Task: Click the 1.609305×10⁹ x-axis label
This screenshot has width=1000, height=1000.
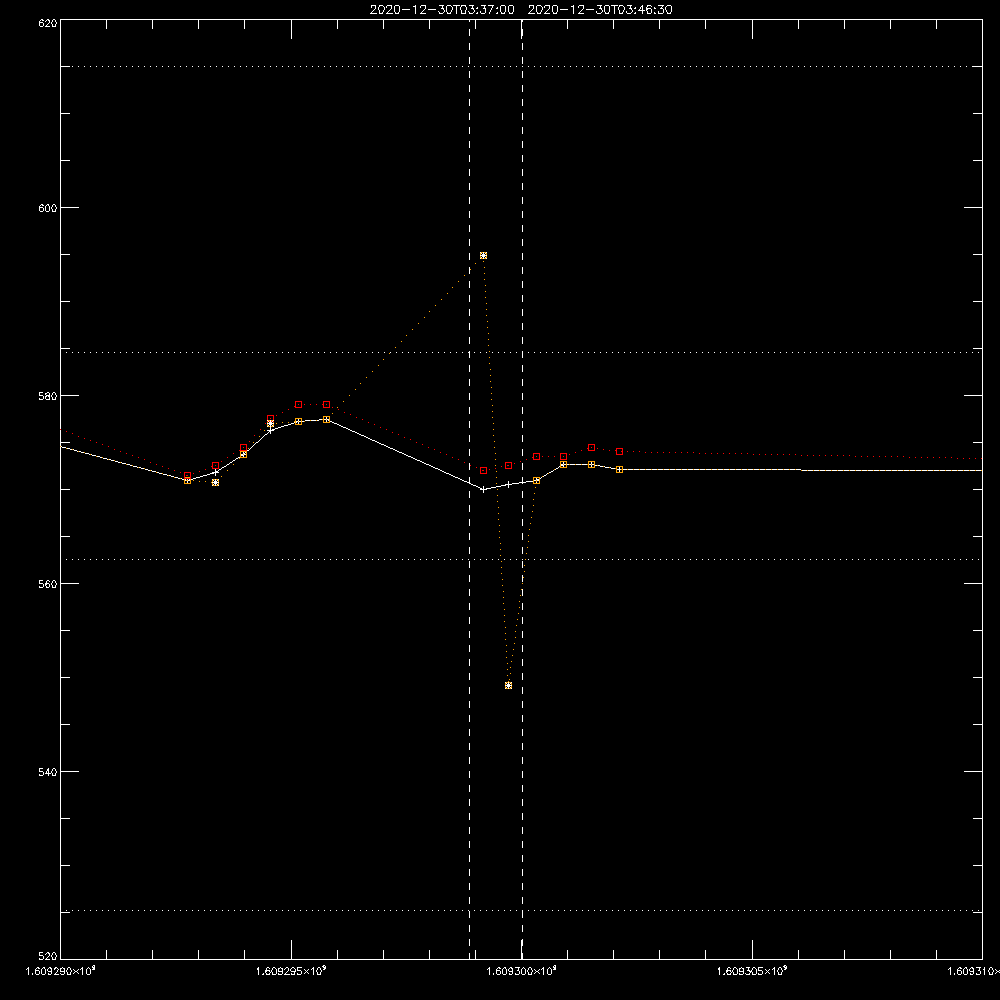Action: pyautogui.click(x=752, y=971)
